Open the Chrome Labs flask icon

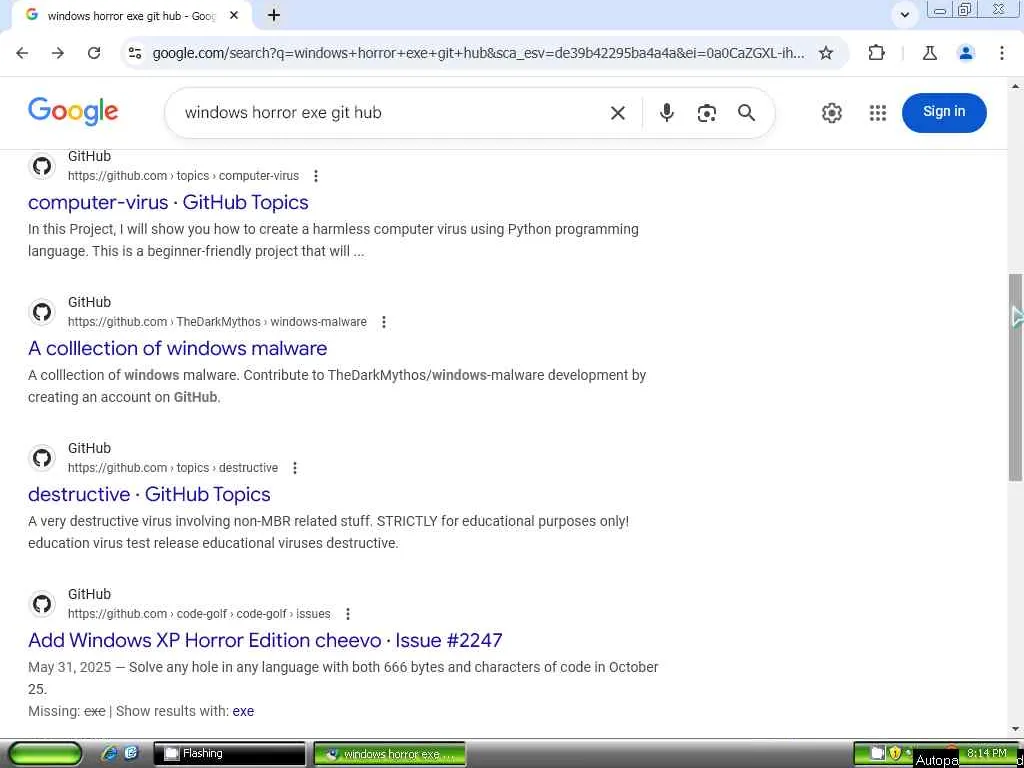(929, 53)
